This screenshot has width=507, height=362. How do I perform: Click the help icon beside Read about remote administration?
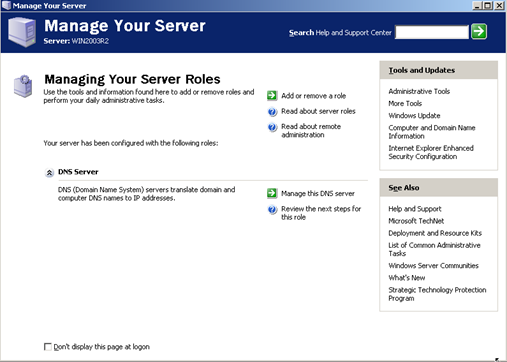[x=272, y=127]
